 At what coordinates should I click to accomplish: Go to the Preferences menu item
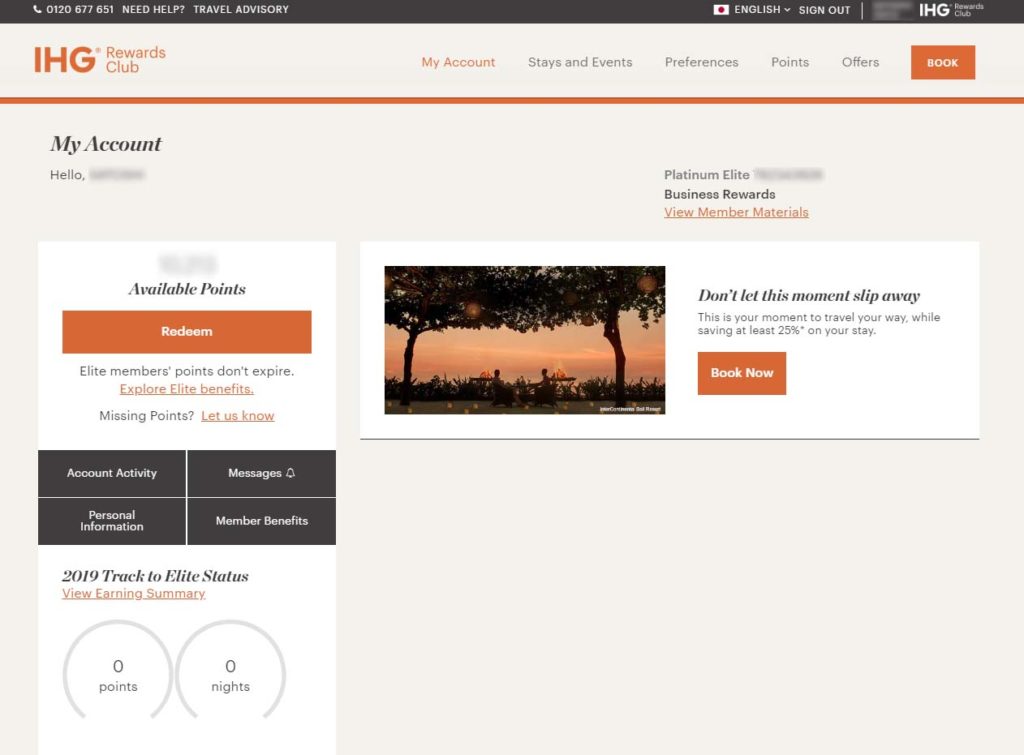tap(701, 62)
